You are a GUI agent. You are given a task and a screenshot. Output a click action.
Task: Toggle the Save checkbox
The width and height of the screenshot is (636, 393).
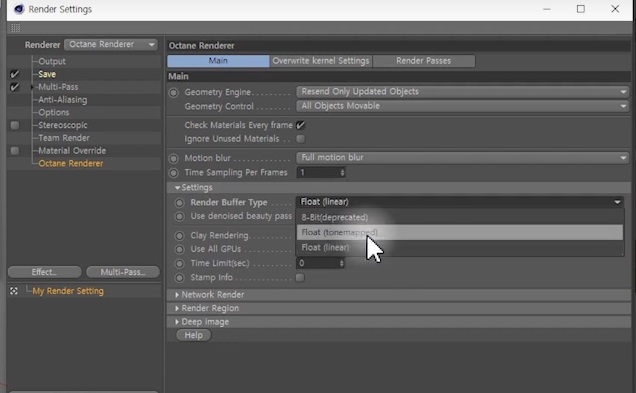tap(15, 74)
